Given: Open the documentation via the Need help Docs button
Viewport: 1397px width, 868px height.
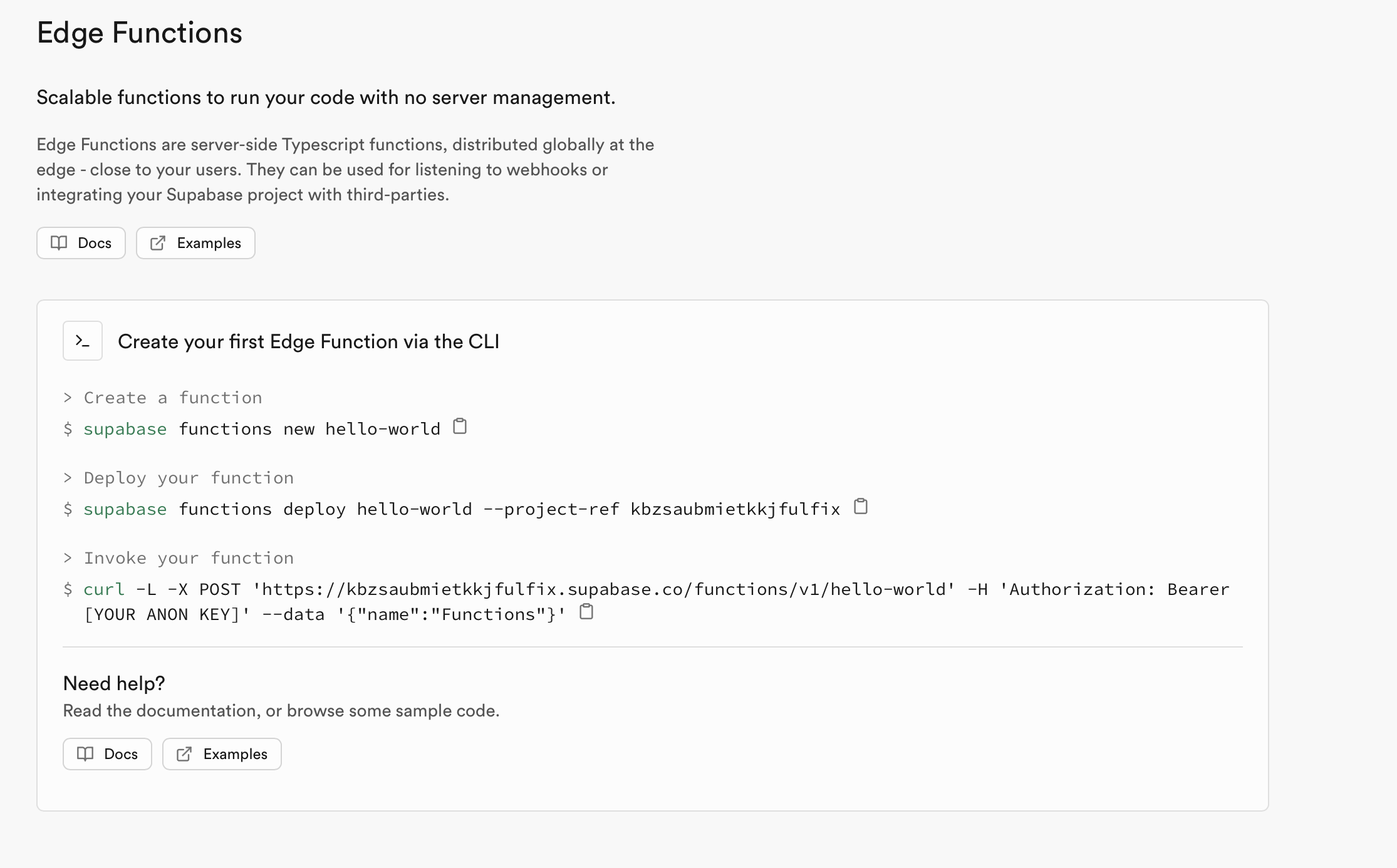Looking at the screenshot, I should click(106, 754).
